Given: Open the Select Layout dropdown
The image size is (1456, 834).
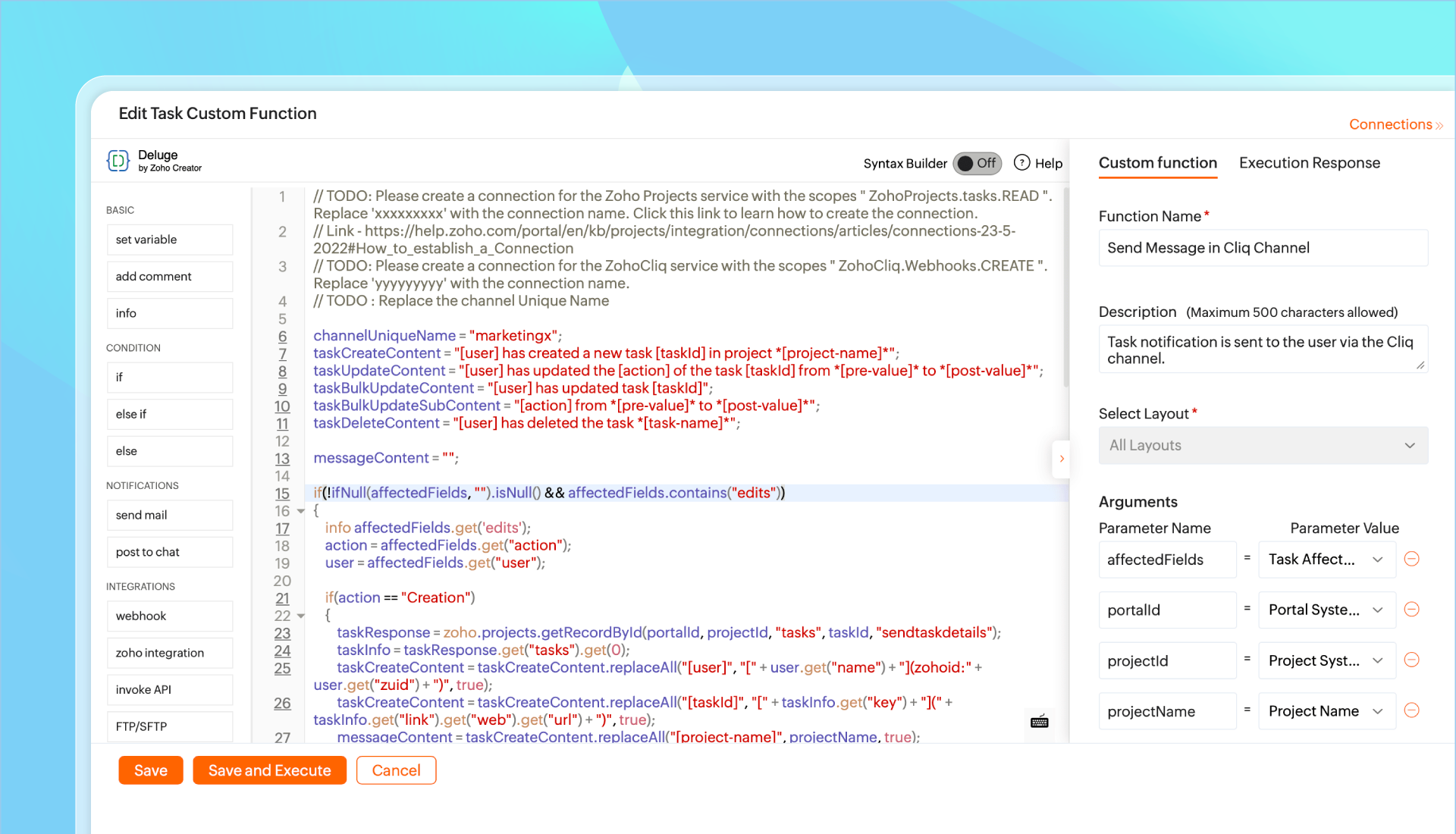Looking at the screenshot, I should tap(1263, 445).
